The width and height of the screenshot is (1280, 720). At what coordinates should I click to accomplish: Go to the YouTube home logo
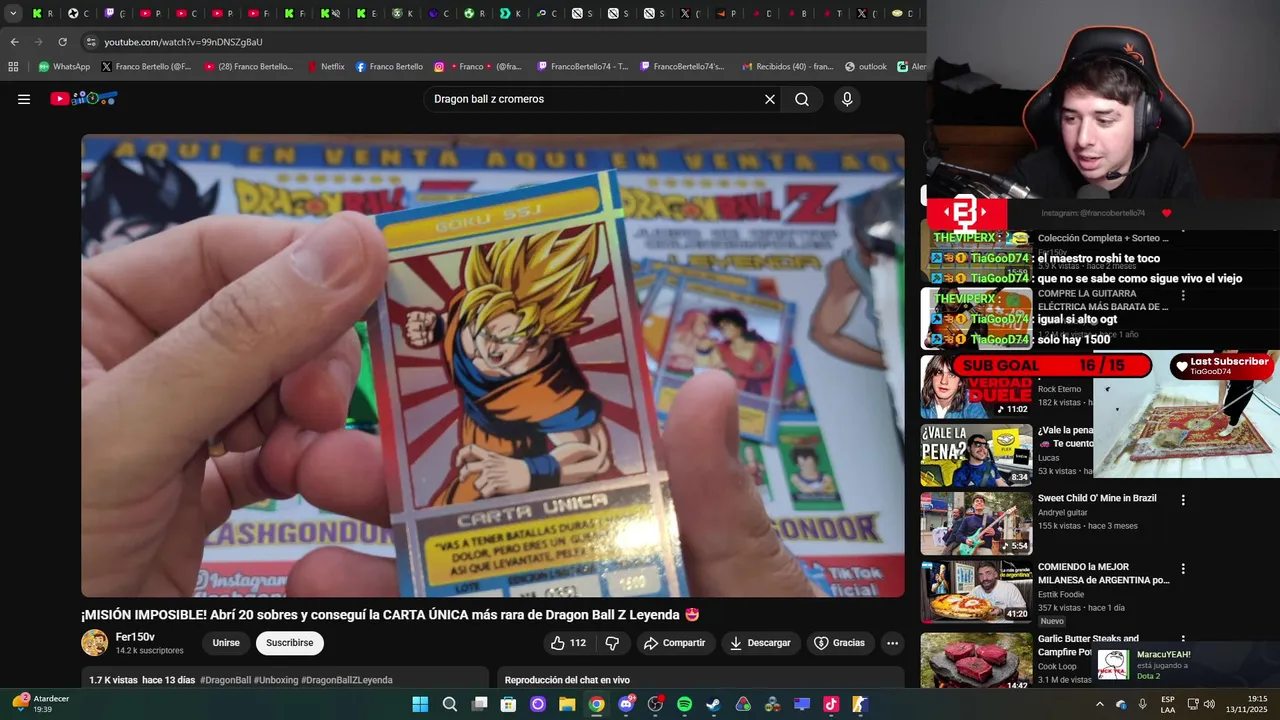(x=84, y=99)
